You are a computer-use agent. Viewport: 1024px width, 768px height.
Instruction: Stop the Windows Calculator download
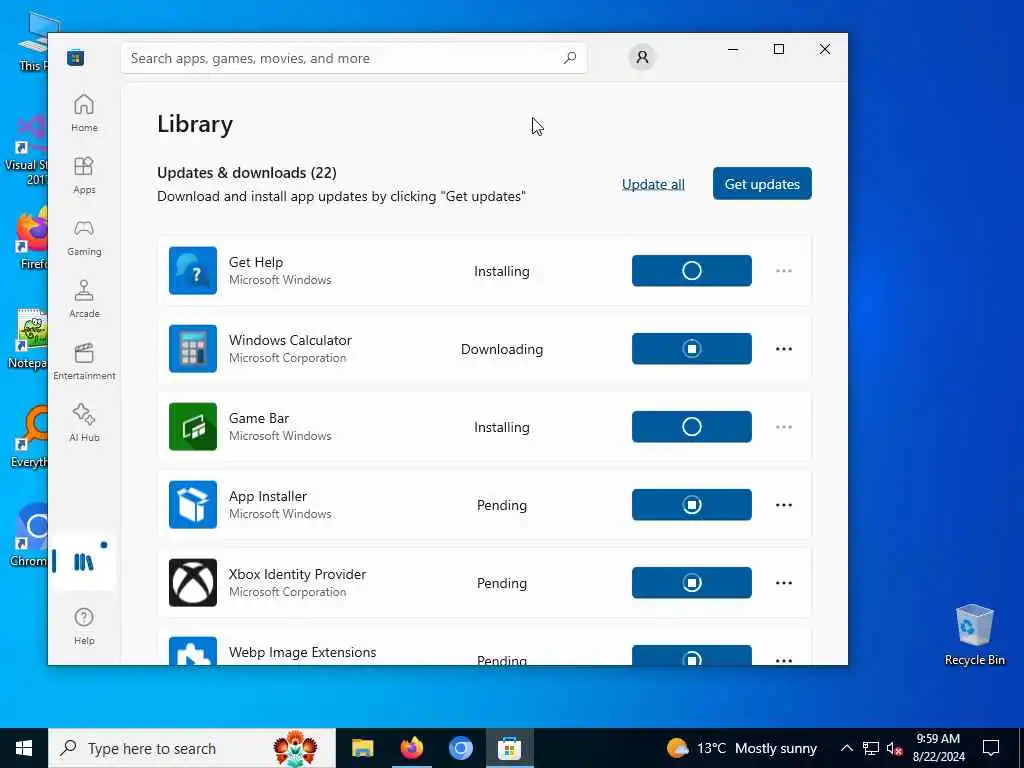click(x=692, y=349)
